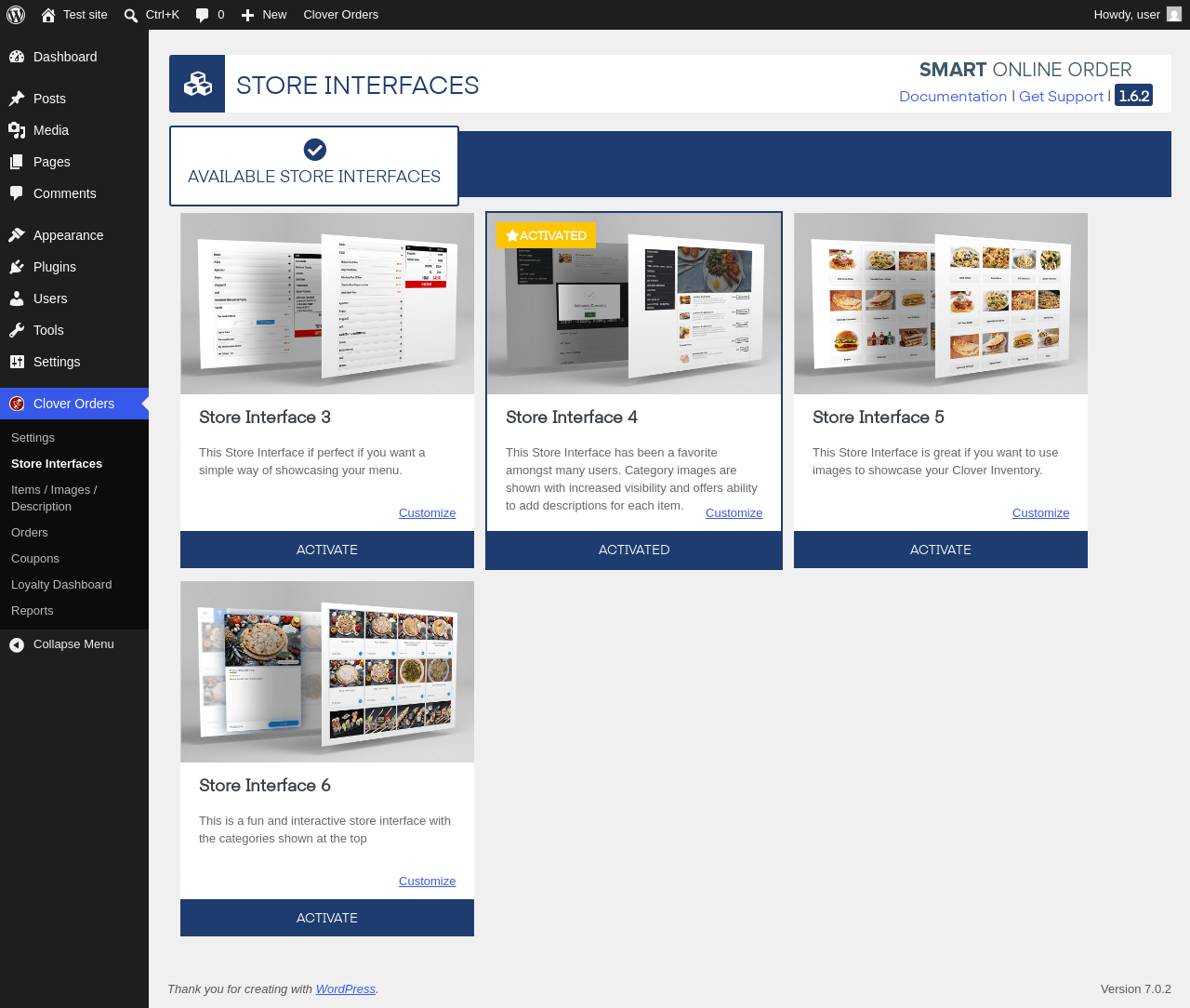Click the Version 7.0.2 footer text
Screen dimensions: 1190x1008
coord(1136,989)
